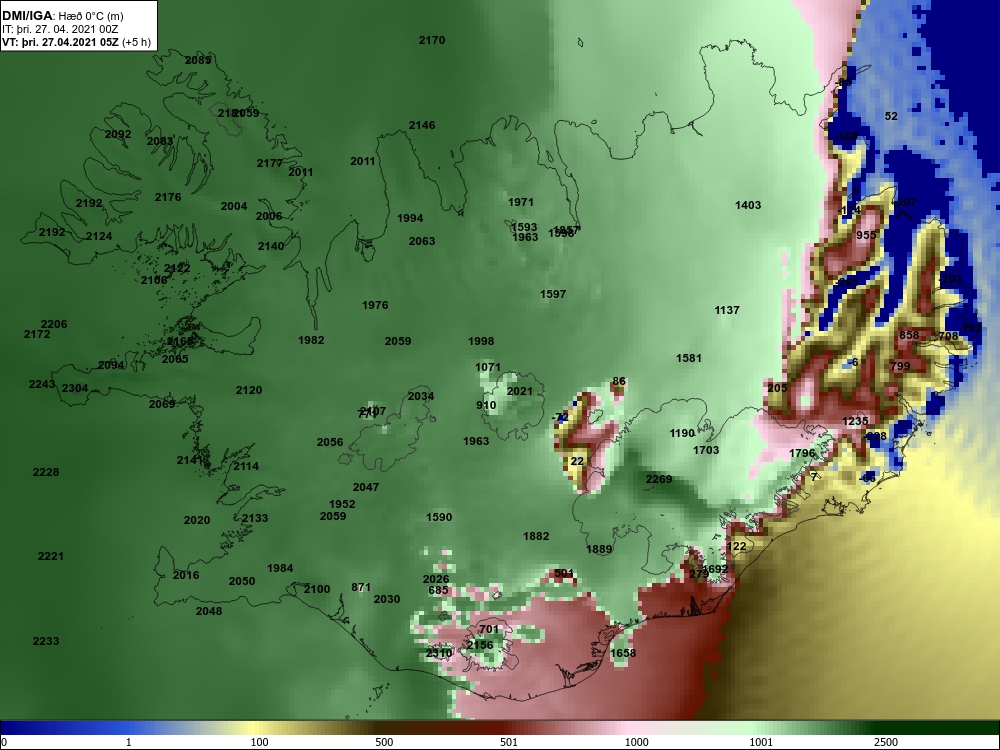Image resolution: width=1000 pixels, height=750 pixels.
Task: Select the map value 2269
Action: coord(659,480)
